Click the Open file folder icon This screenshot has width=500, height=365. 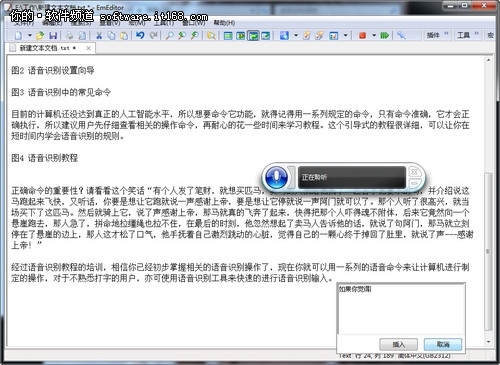pyautogui.click(x=40, y=35)
